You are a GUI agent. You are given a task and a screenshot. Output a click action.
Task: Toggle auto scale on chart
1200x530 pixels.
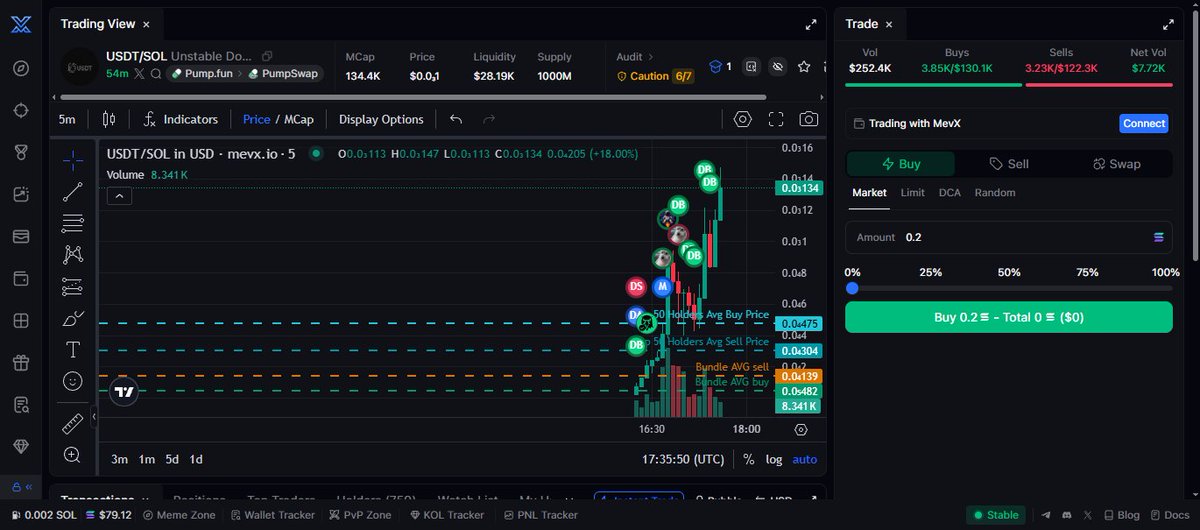point(804,459)
